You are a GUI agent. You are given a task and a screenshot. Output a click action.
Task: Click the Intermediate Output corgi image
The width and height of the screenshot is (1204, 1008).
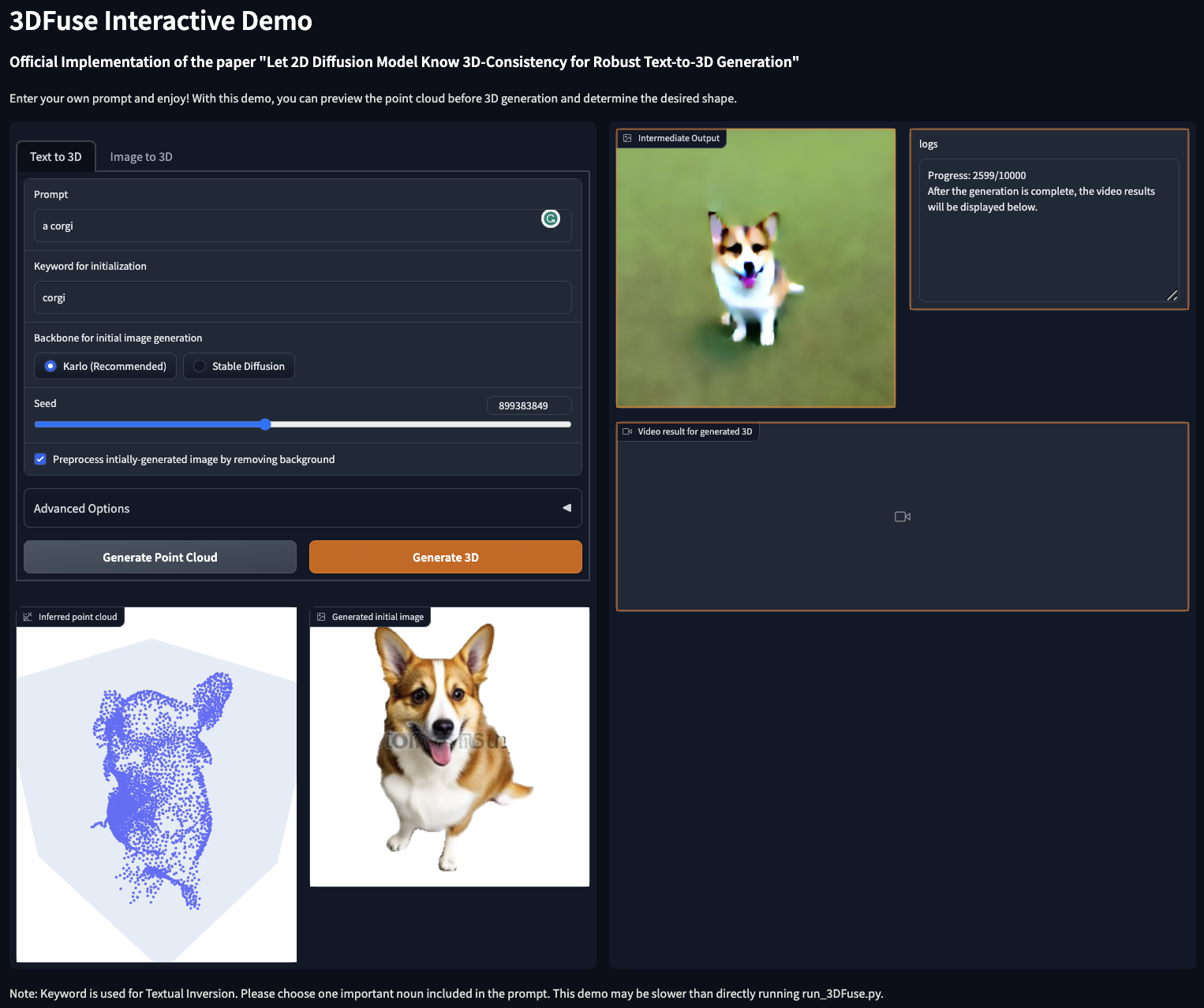[756, 268]
